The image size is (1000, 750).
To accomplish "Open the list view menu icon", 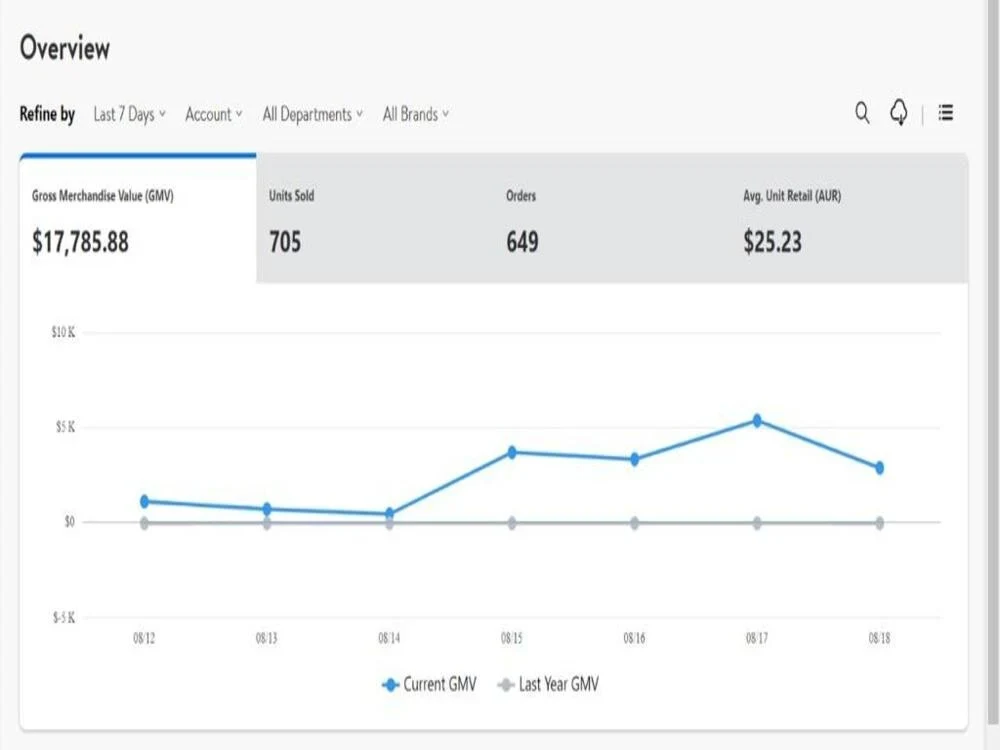I will click(946, 113).
